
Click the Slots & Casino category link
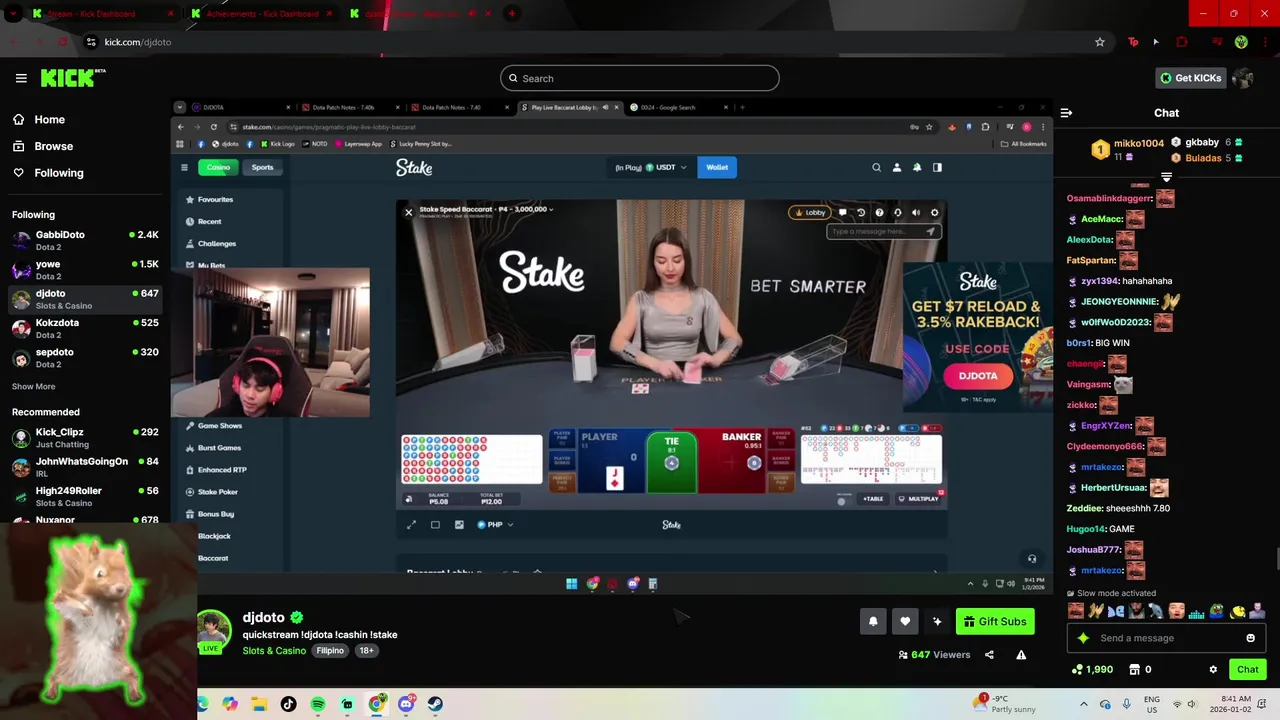pos(274,651)
